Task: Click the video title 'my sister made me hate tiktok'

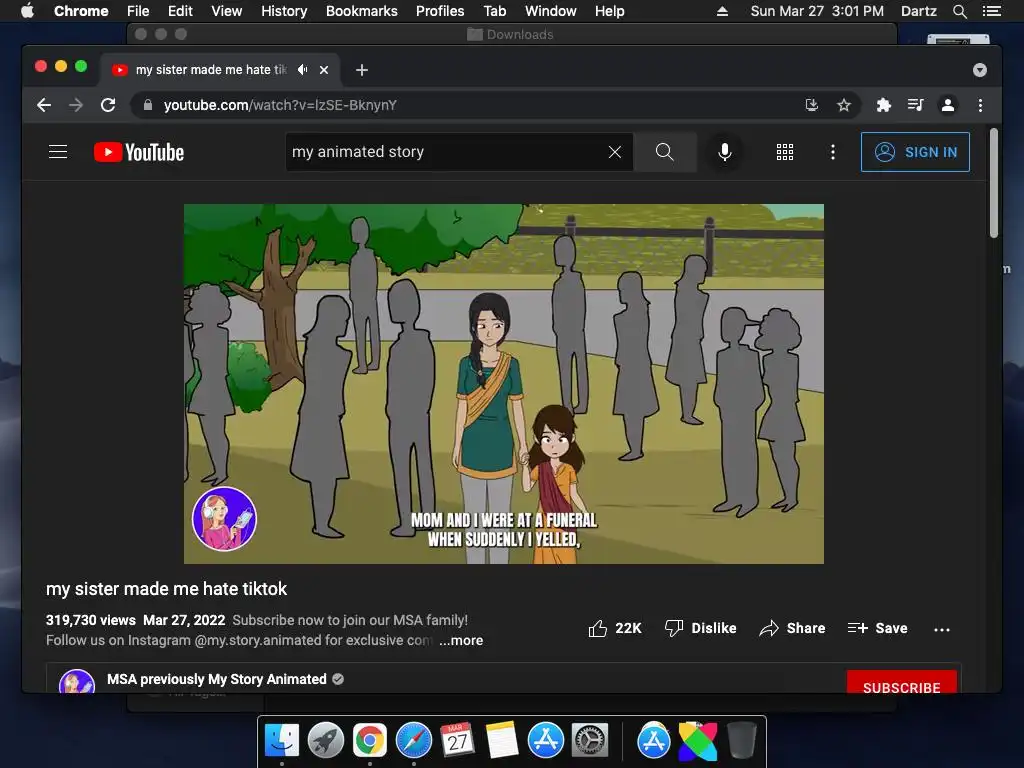Action: click(167, 589)
